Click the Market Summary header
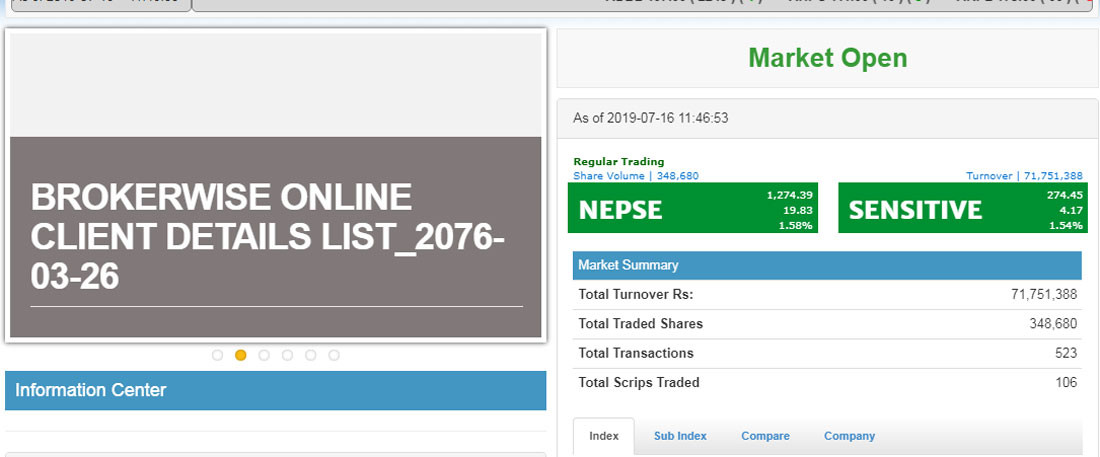1100x457 pixels. tap(827, 265)
